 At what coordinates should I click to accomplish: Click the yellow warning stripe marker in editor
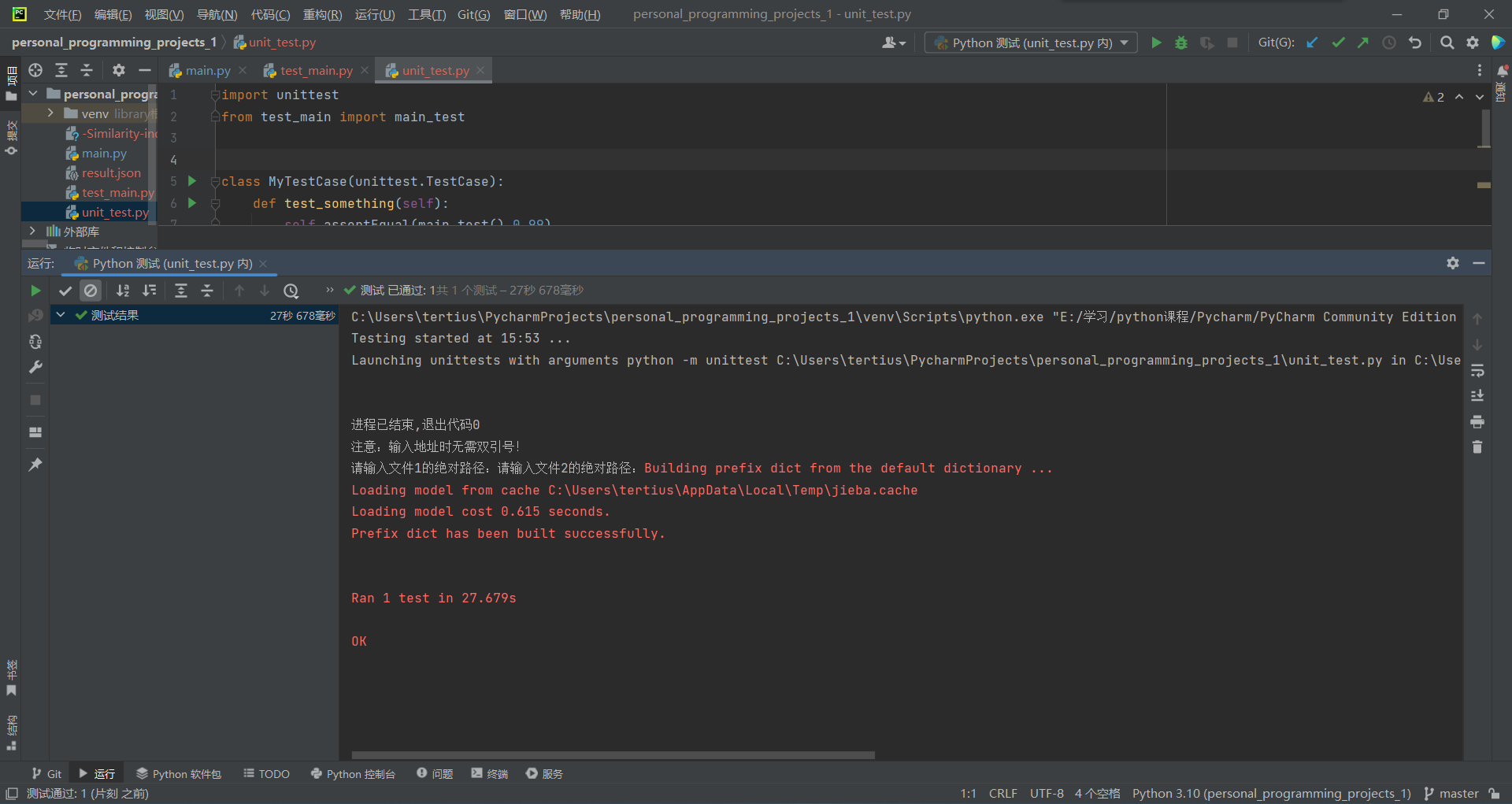tap(1484, 185)
